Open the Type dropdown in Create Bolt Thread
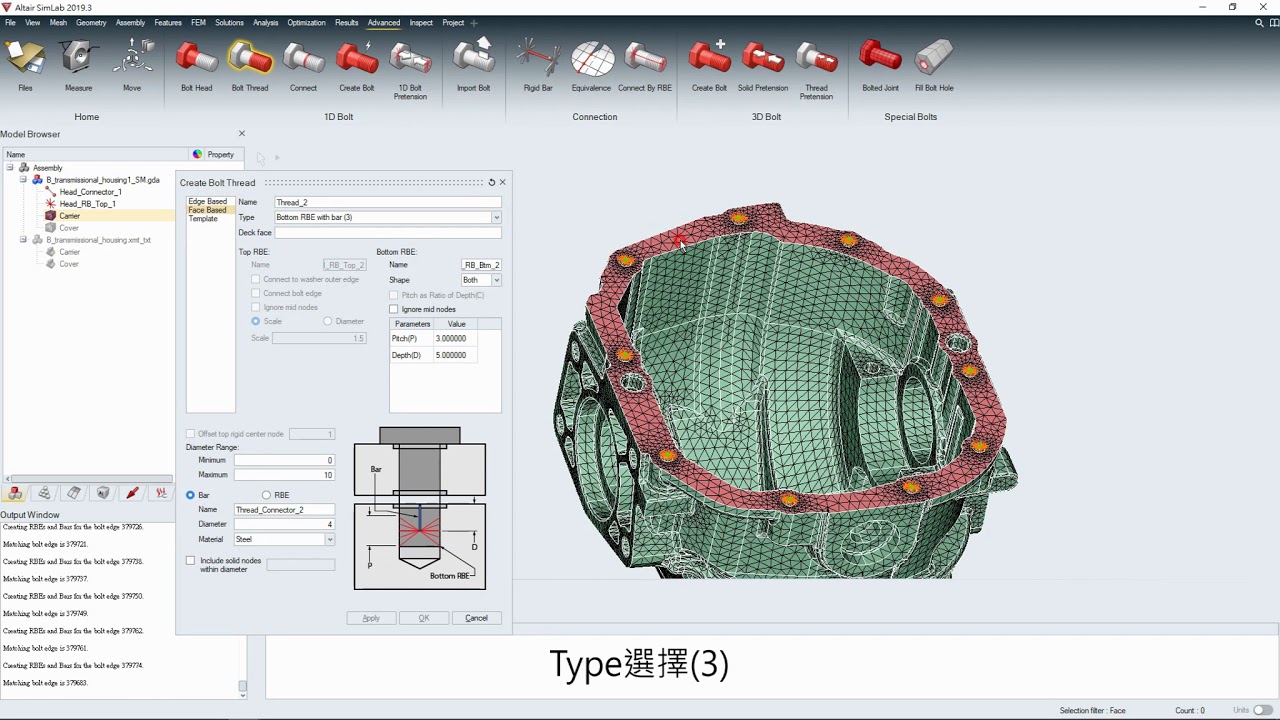Screen dimensions: 1280x720 [x=496, y=217]
